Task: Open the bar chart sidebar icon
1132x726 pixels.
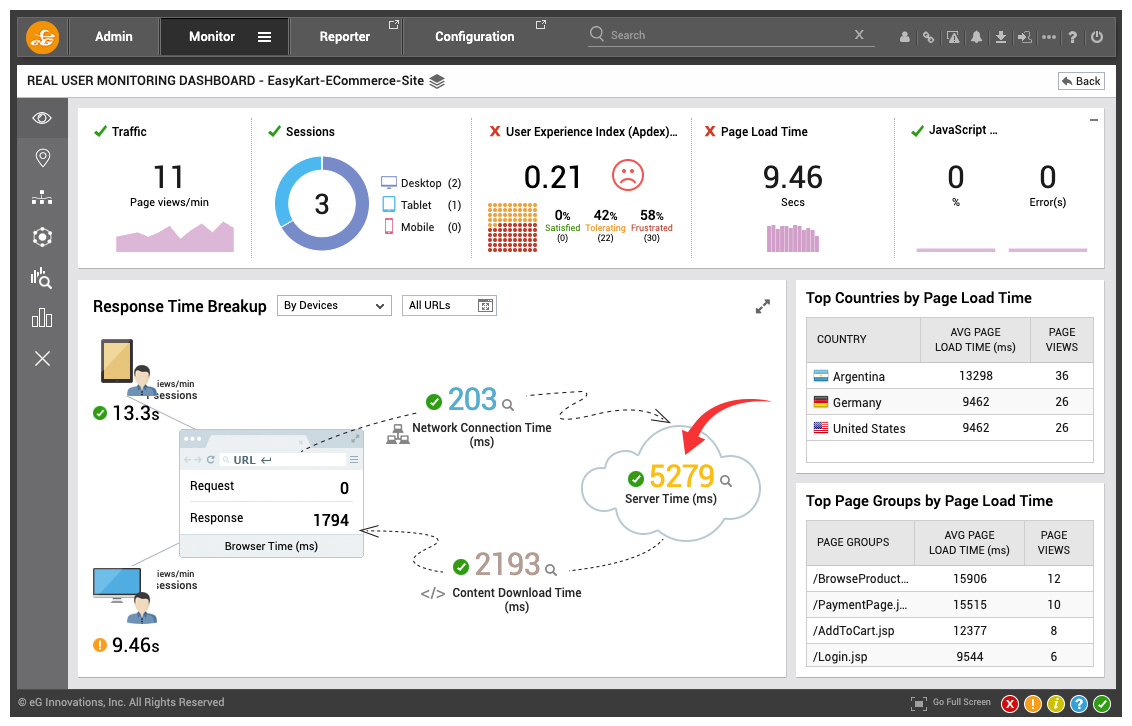Action: pyautogui.click(x=42, y=318)
